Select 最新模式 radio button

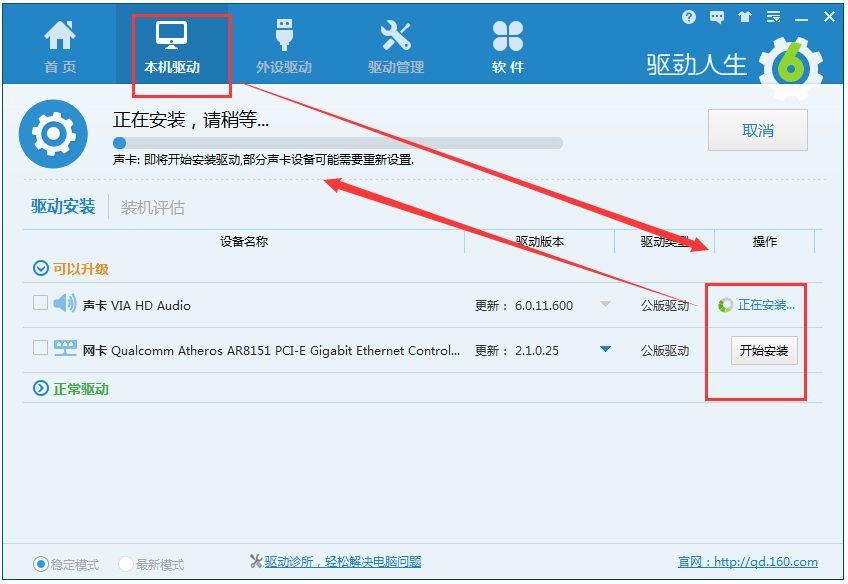pyautogui.click(x=125, y=564)
